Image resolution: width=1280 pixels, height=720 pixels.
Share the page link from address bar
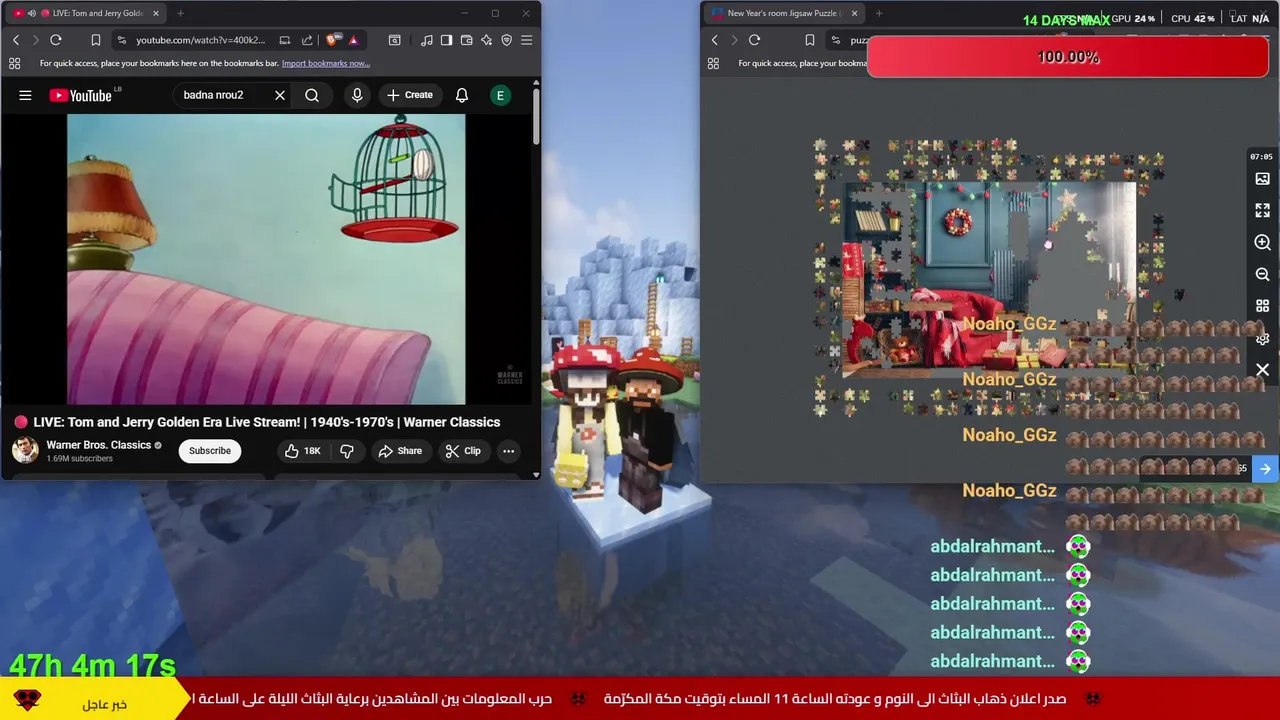point(307,40)
